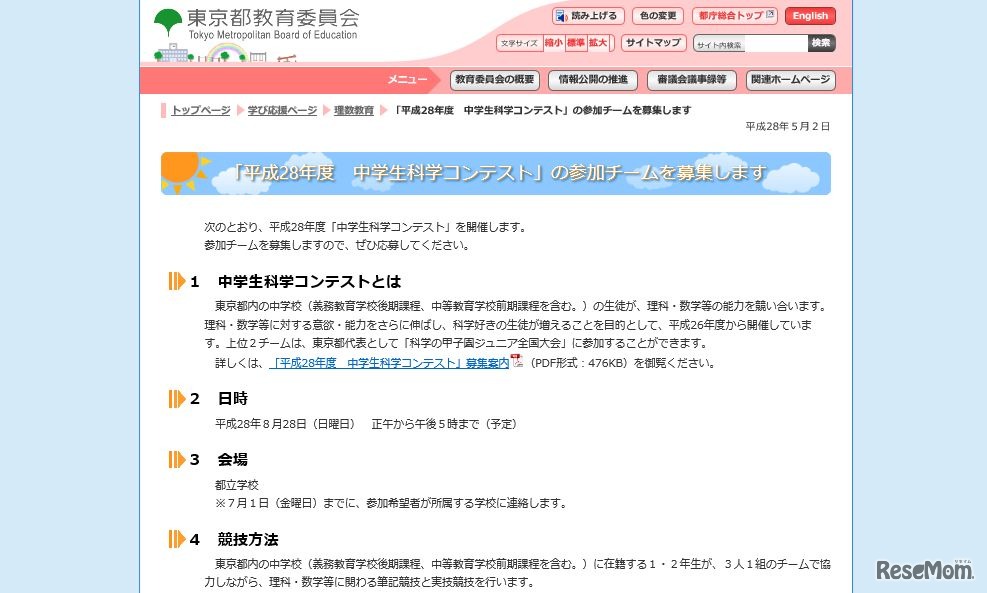Viewport: 987px width, 593px height.
Task: Click the date text 平成28年5月2日
Action: (x=787, y=127)
